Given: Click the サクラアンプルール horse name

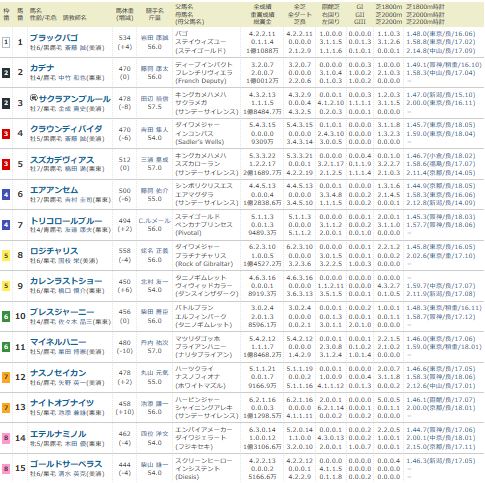Looking at the screenshot, I should 75,99.
